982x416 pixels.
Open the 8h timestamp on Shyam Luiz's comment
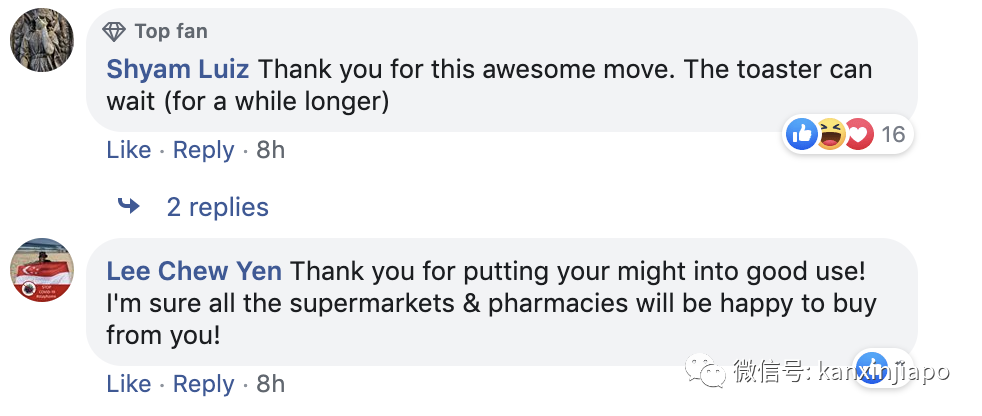click(x=270, y=150)
